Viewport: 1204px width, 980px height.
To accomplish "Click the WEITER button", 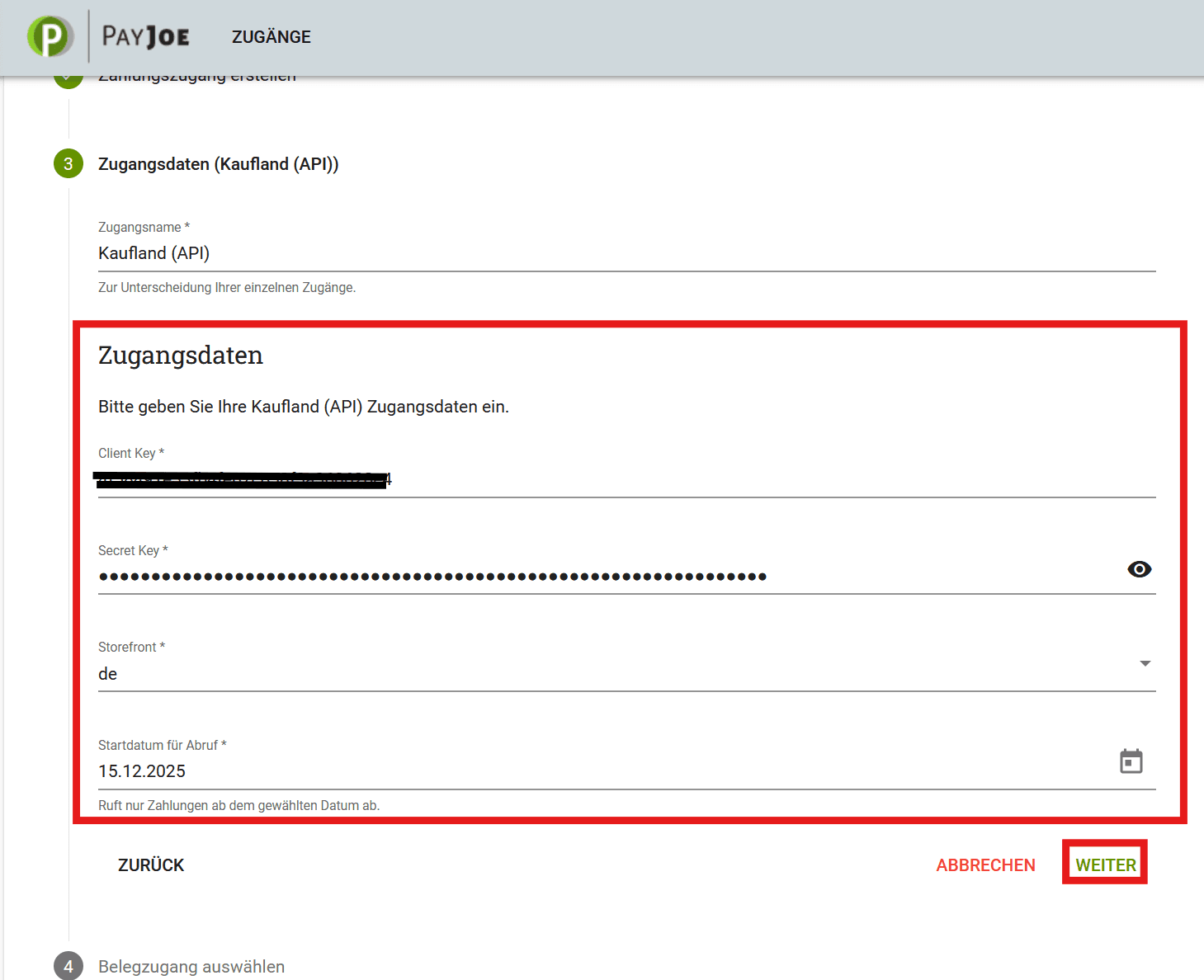I will coord(1105,865).
